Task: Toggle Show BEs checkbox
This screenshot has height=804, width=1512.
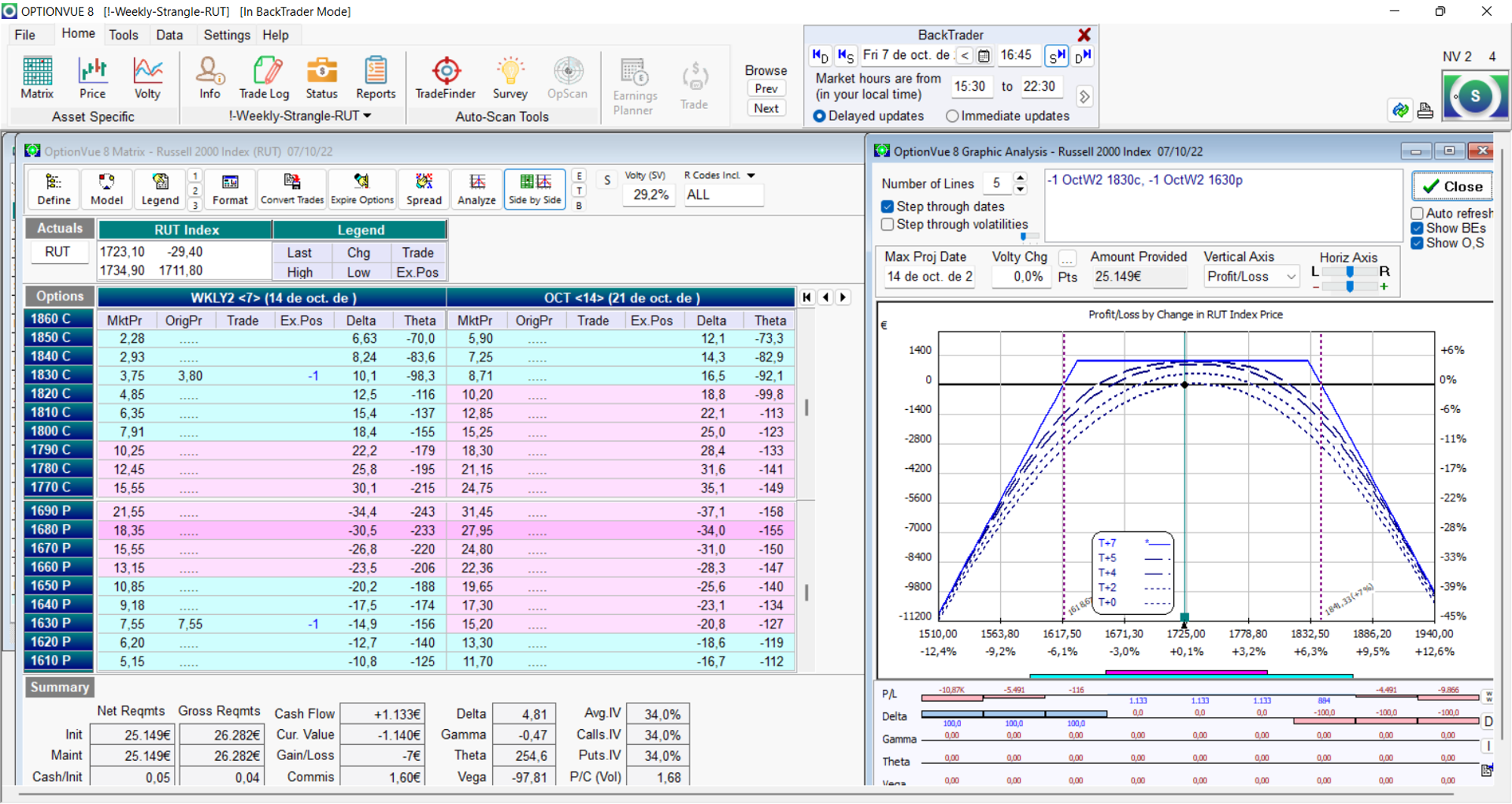Action: coord(1417,228)
